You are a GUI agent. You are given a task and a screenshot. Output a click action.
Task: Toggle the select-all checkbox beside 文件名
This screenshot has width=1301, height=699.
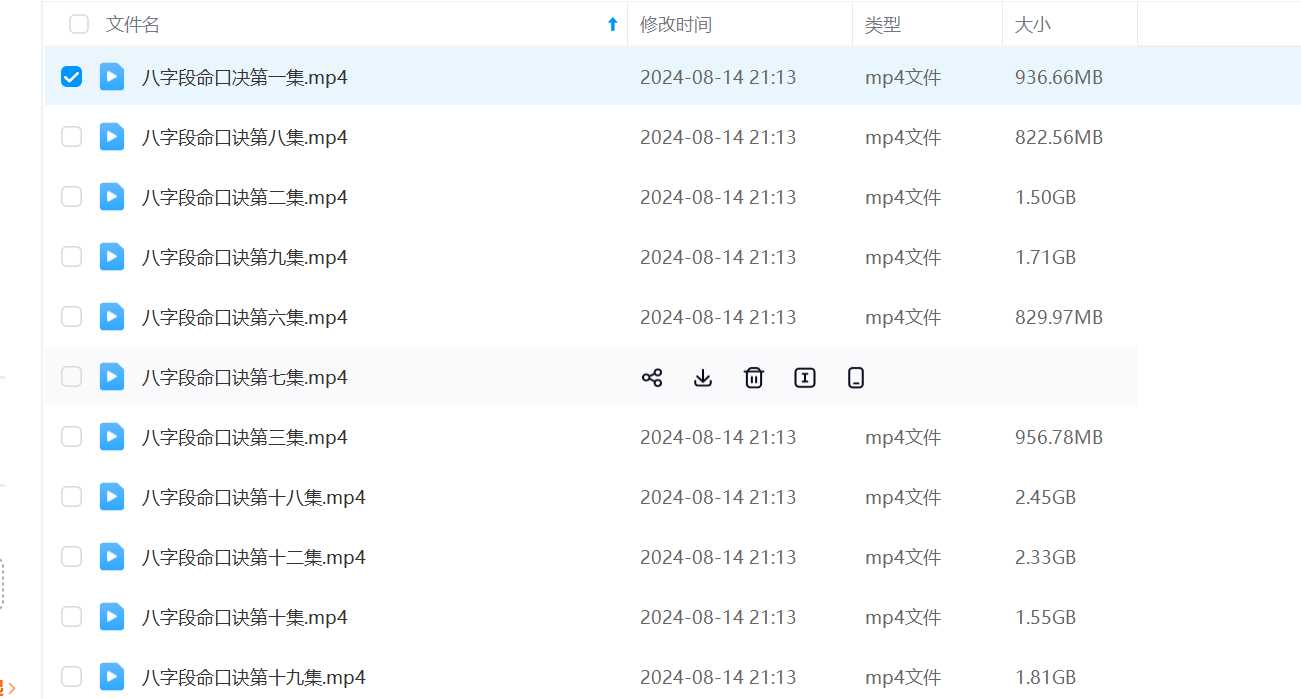[79, 25]
